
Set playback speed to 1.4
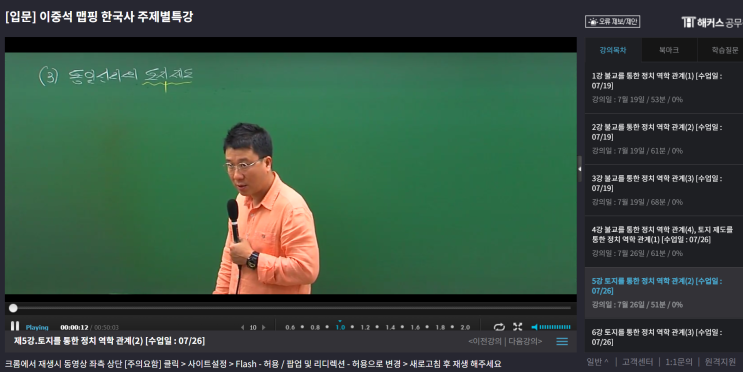[x=390, y=327]
